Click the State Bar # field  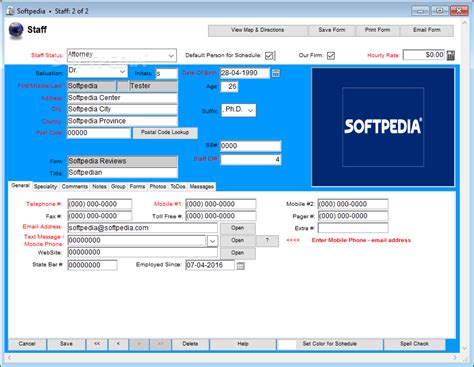[92, 265]
